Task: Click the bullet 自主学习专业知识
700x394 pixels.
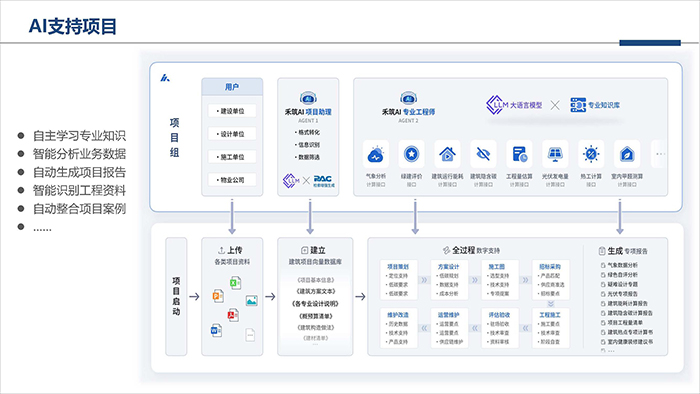Action: (79, 136)
